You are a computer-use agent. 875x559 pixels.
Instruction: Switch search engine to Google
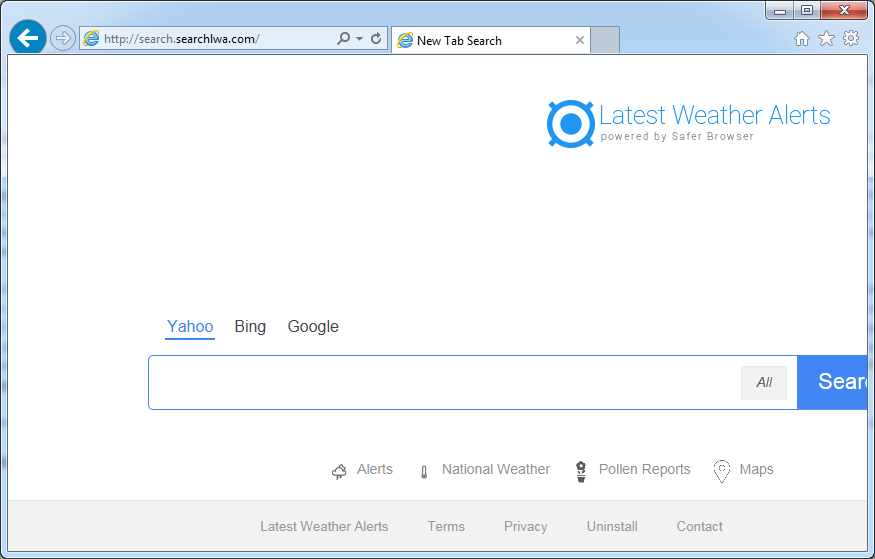pos(313,326)
